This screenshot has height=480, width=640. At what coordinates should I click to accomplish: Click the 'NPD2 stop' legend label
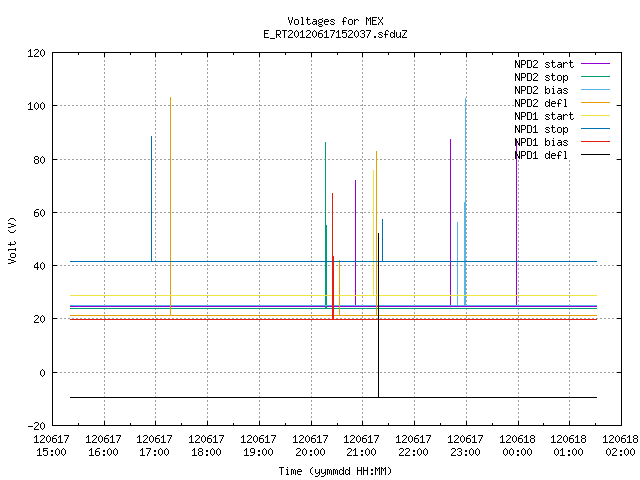pyautogui.click(x=541, y=77)
